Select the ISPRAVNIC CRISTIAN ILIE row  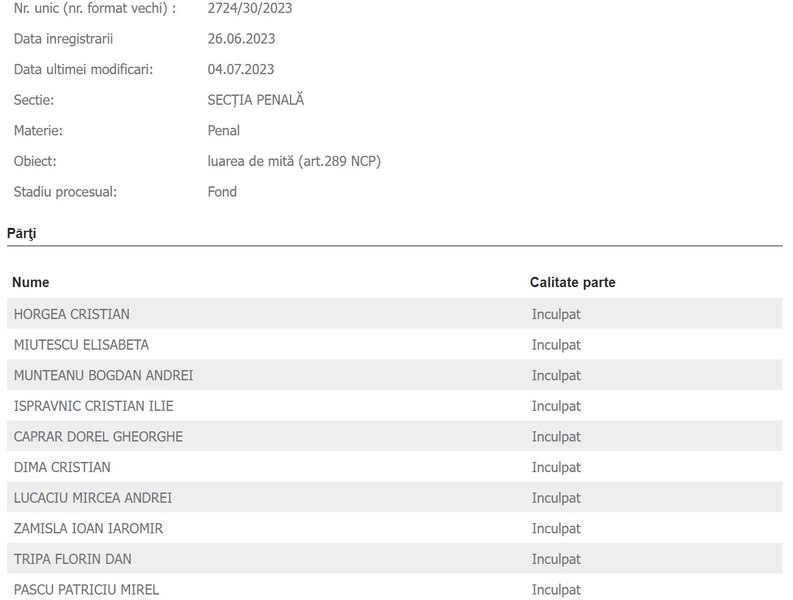(394, 406)
